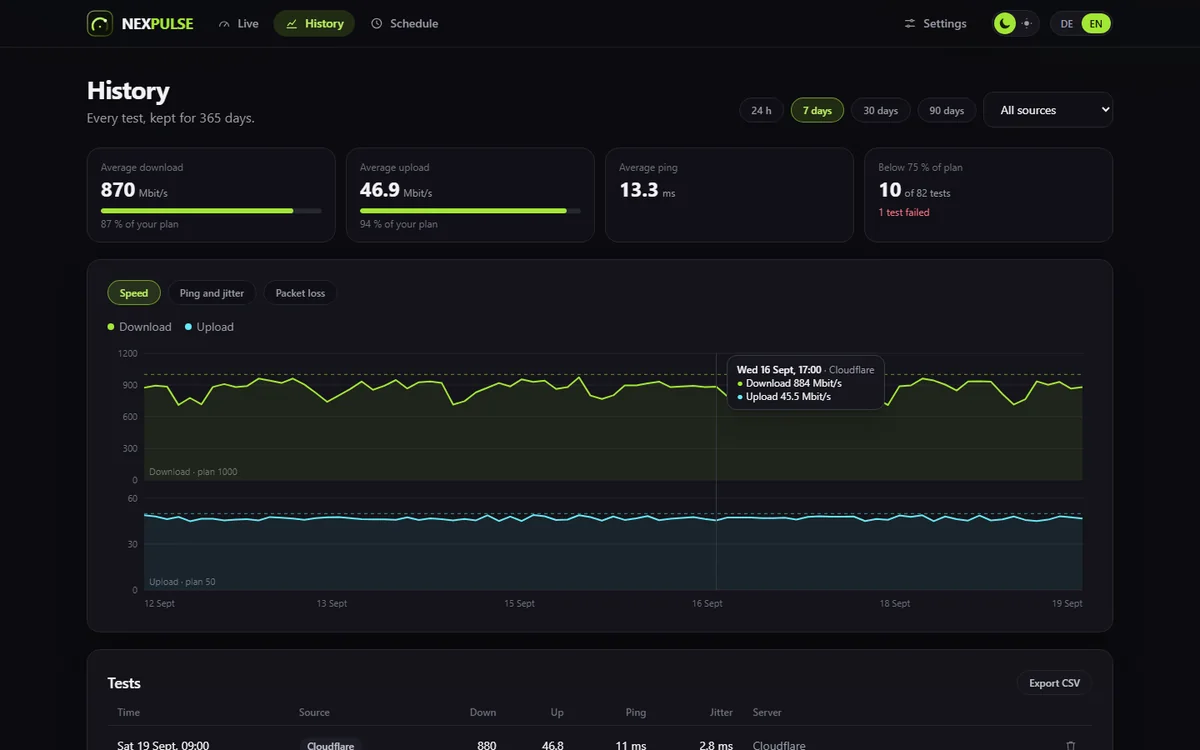Viewport: 1200px width, 750px height.
Task: Select the 30 days time range
Action: coord(881,110)
